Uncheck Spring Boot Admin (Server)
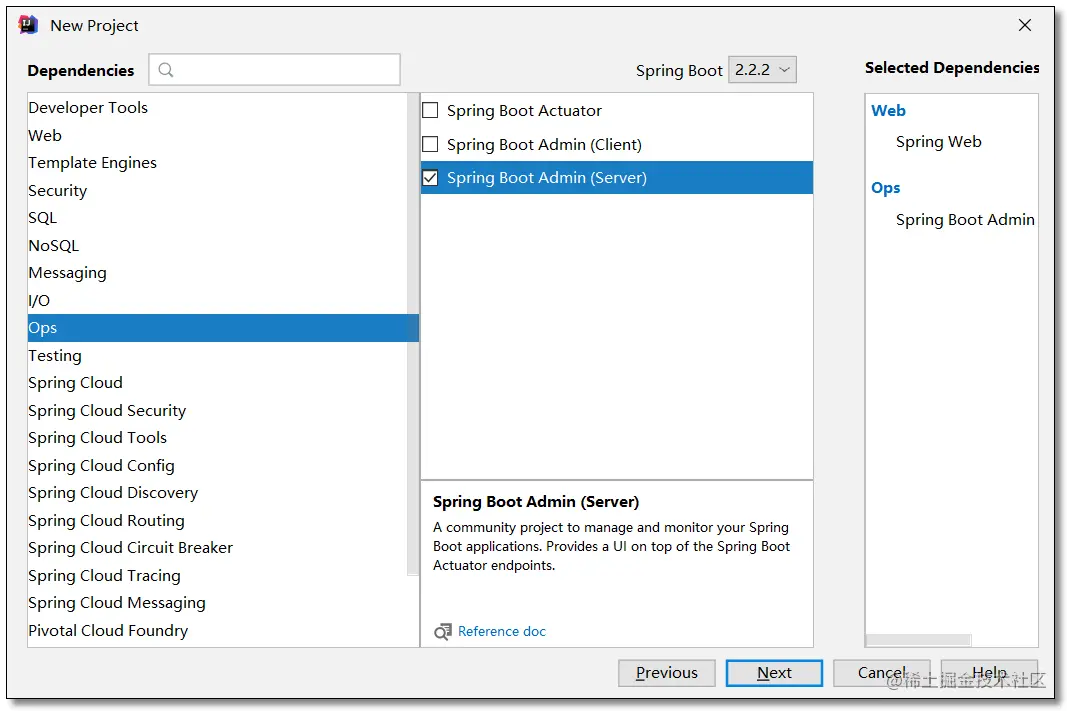 coord(430,178)
